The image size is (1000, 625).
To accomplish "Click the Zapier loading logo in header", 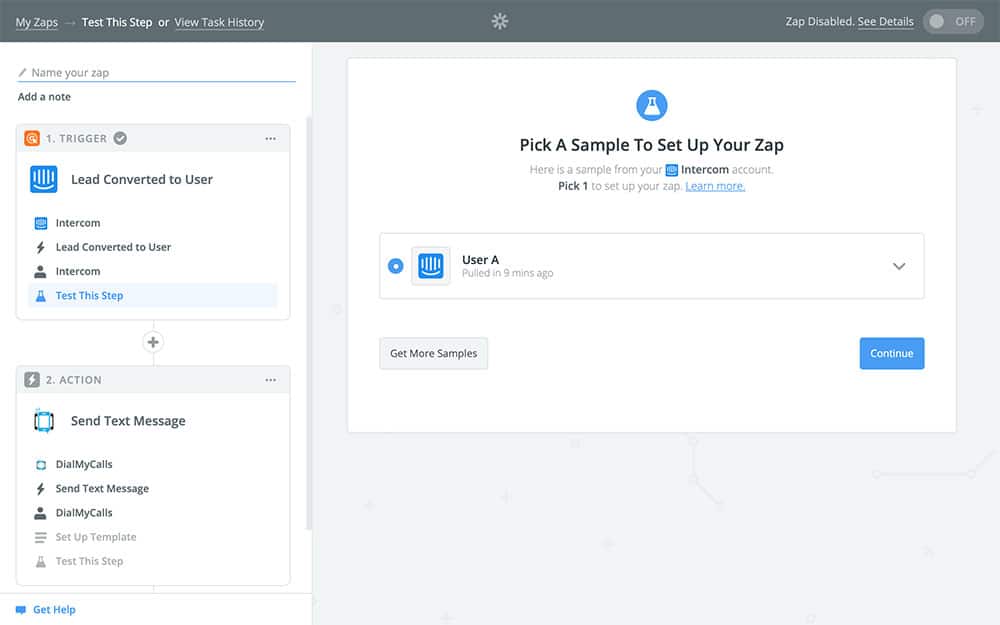I will coord(500,21).
